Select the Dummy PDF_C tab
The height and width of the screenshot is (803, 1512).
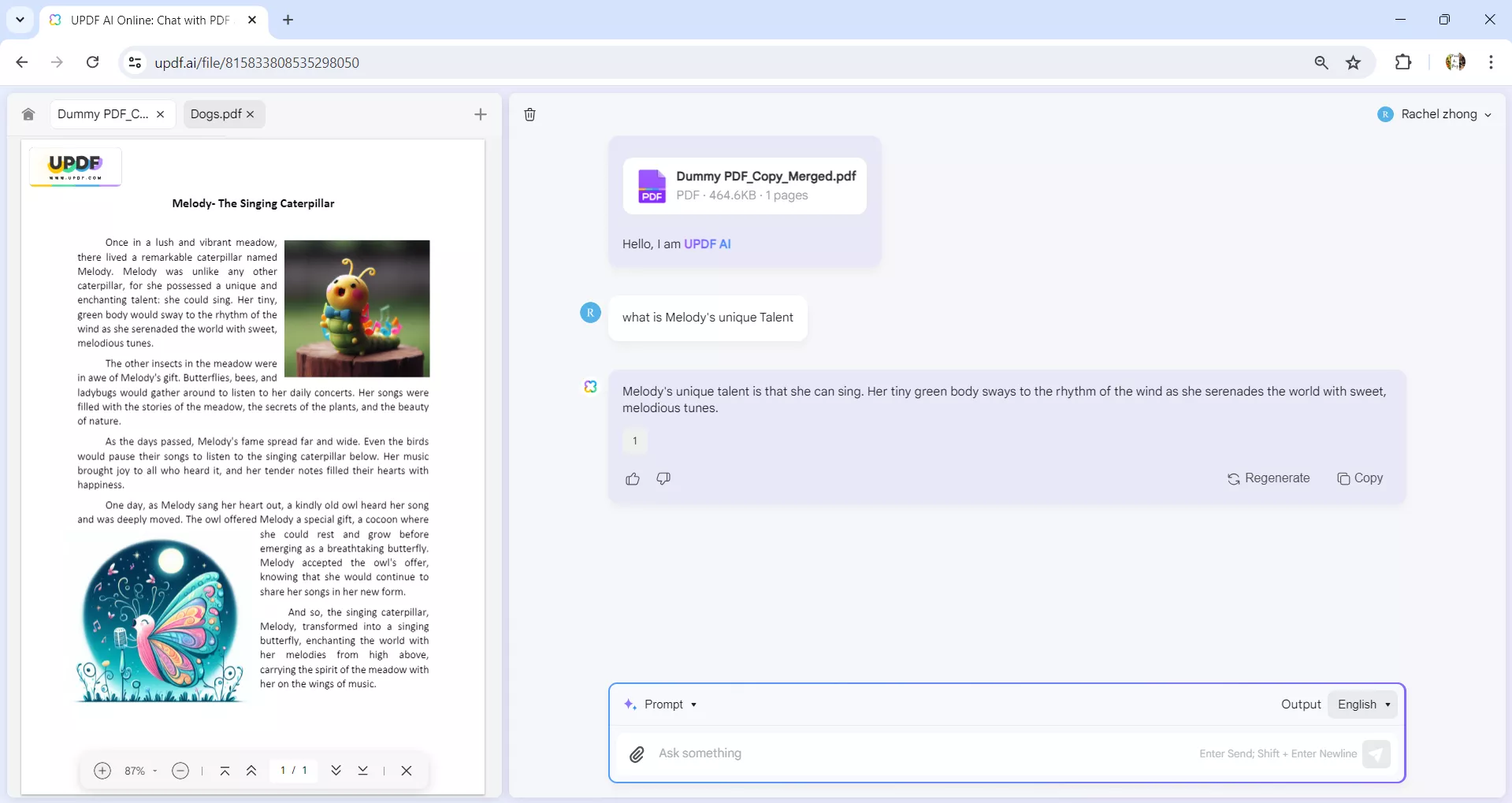coord(102,113)
